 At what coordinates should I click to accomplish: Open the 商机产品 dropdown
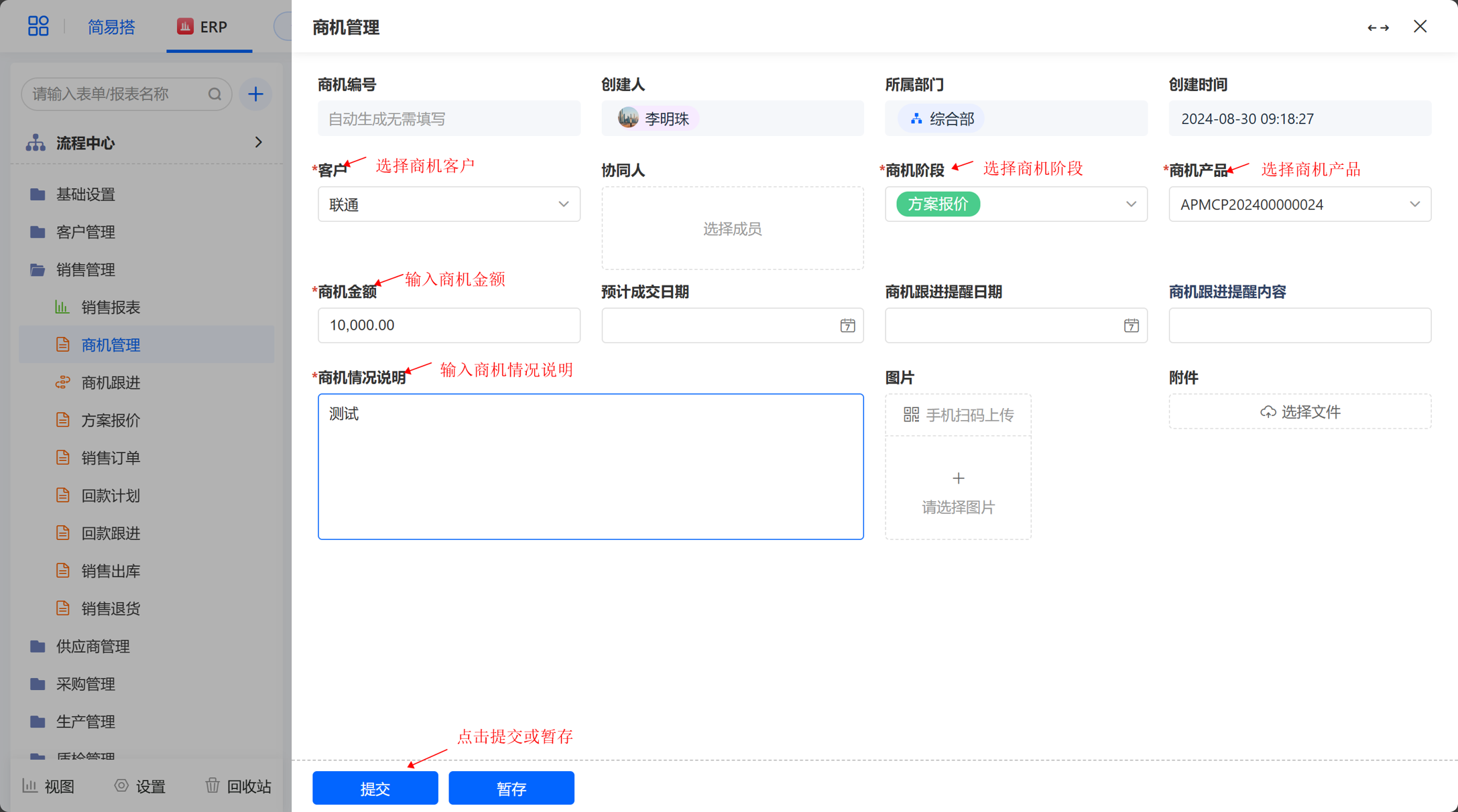[1300, 204]
